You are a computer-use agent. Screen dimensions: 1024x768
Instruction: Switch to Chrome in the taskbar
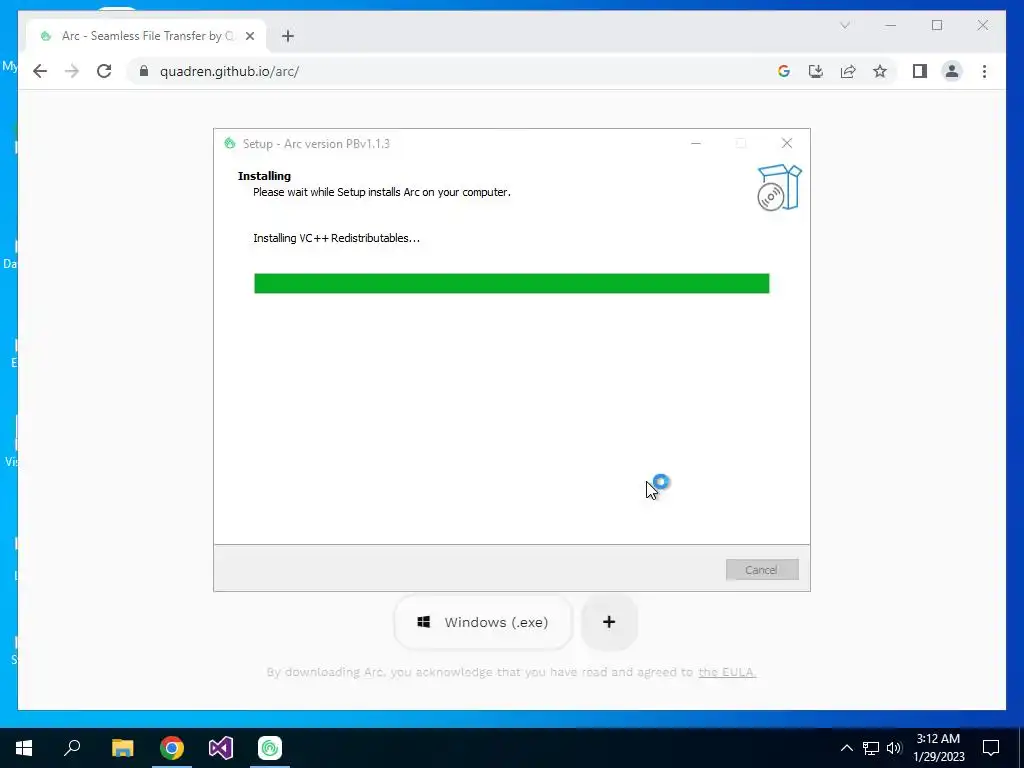[x=172, y=748]
